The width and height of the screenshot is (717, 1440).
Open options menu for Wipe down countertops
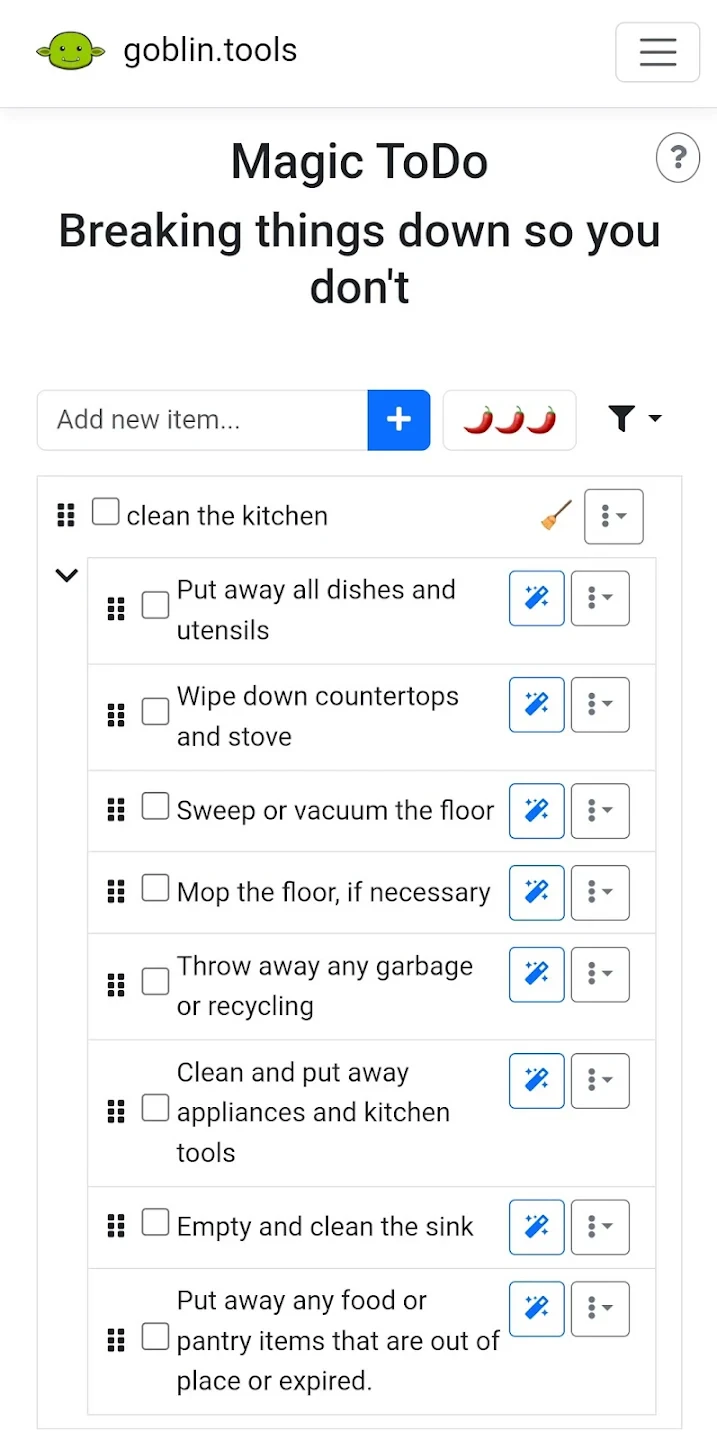tap(600, 705)
